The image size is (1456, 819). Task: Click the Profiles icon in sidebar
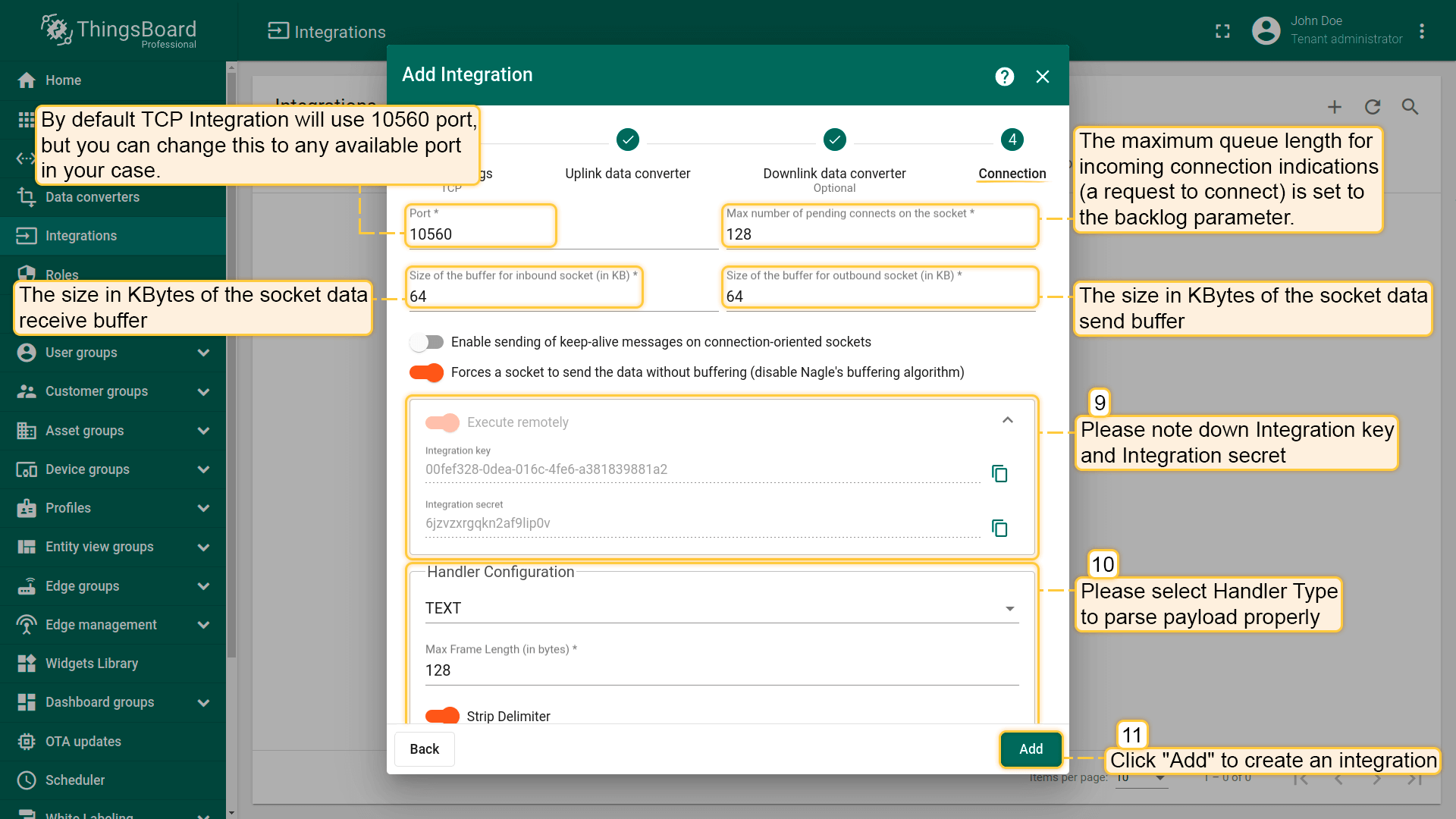click(27, 508)
